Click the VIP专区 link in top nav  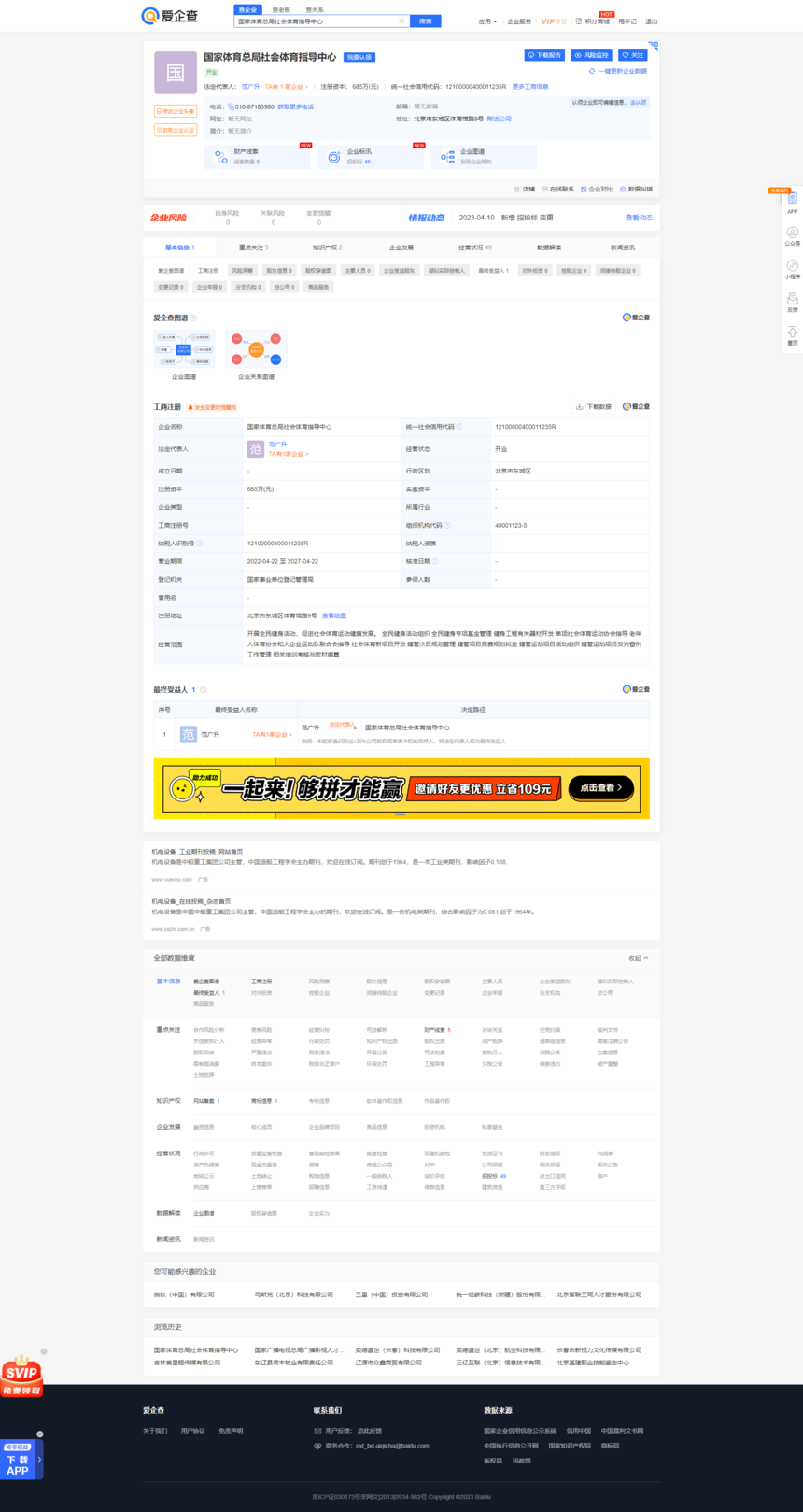(554, 21)
